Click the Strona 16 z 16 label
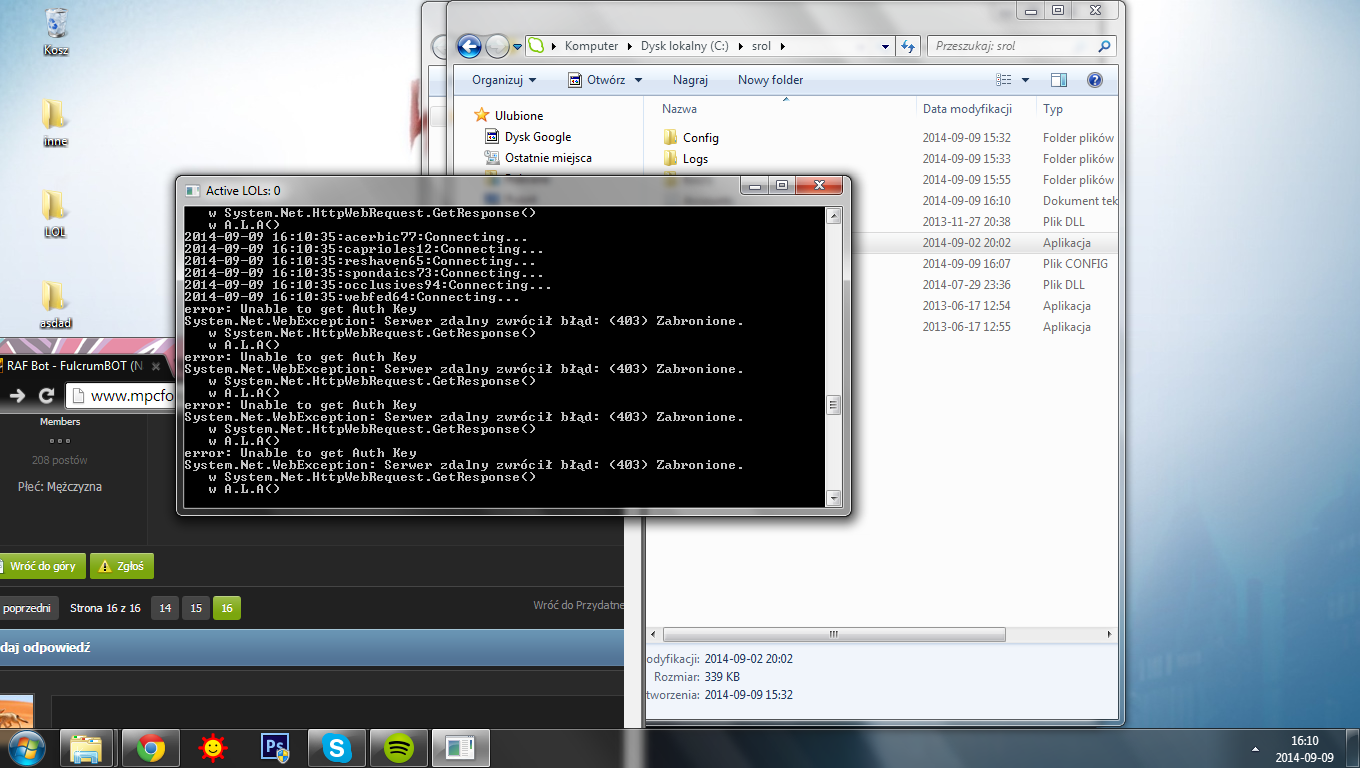 pos(105,608)
